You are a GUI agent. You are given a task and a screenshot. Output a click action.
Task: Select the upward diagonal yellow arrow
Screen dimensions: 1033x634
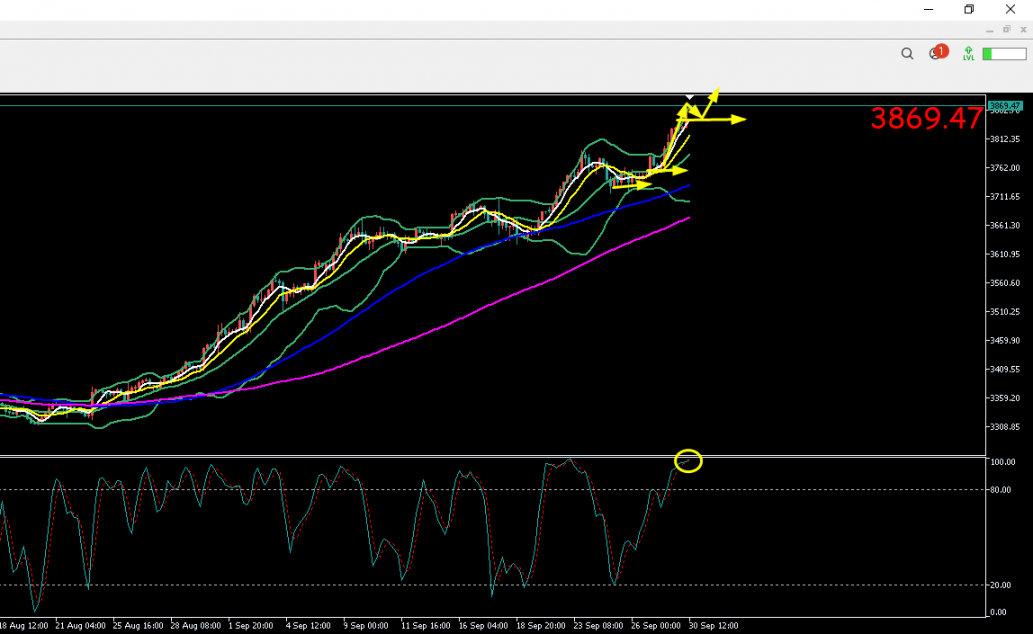(x=711, y=101)
